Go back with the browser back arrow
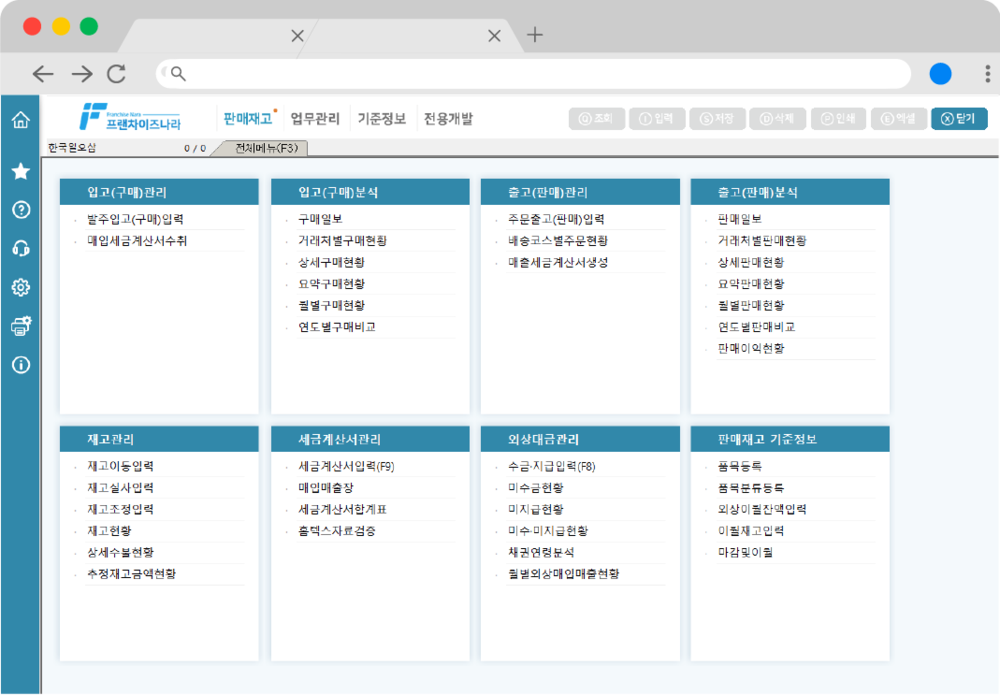This screenshot has height=695, width=1000. pos(43,74)
